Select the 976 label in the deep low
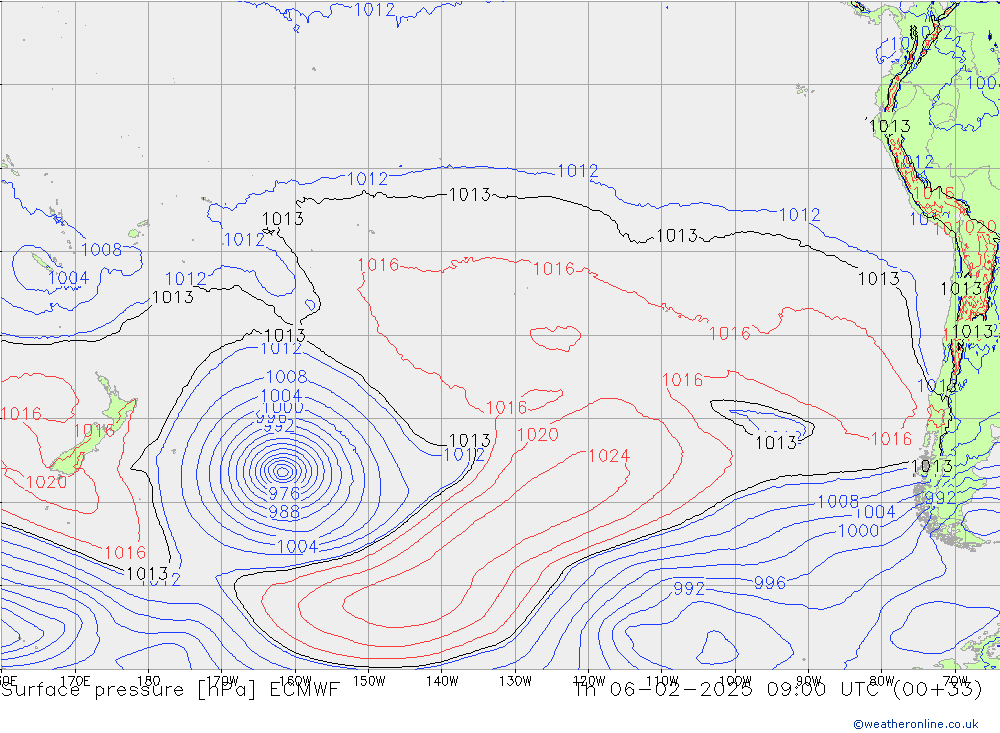The width and height of the screenshot is (1000, 733). pyautogui.click(x=284, y=493)
